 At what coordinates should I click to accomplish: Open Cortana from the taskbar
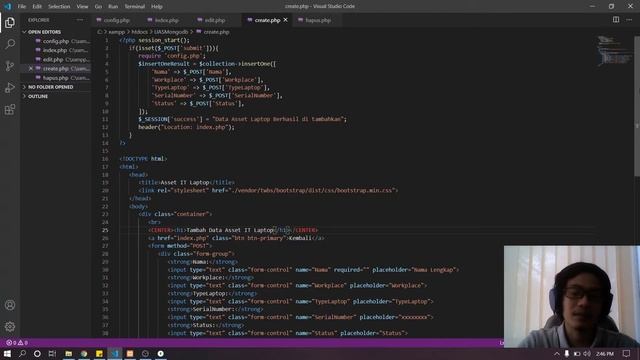[x=37, y=353]
